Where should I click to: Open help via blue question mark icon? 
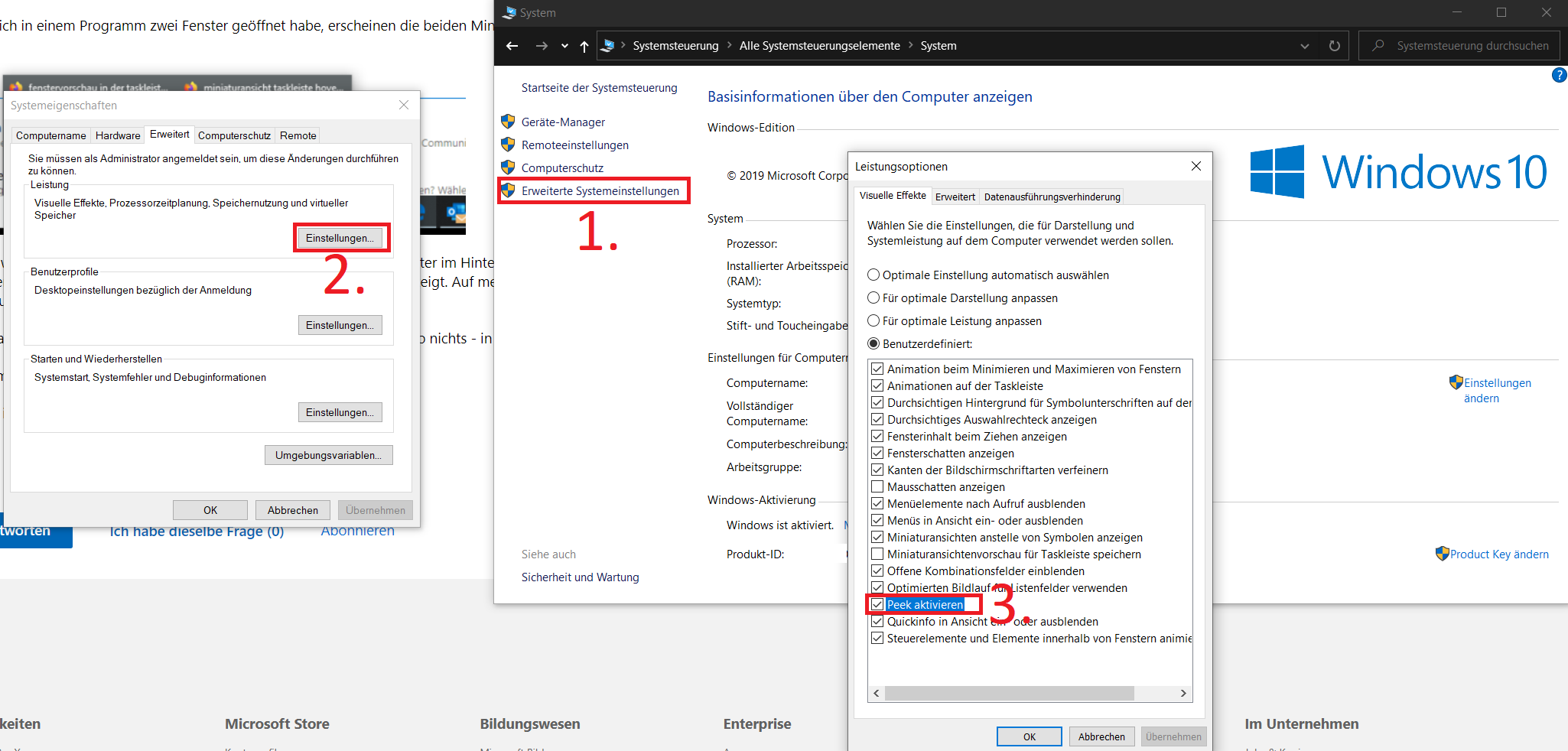tap(1559, 75)
